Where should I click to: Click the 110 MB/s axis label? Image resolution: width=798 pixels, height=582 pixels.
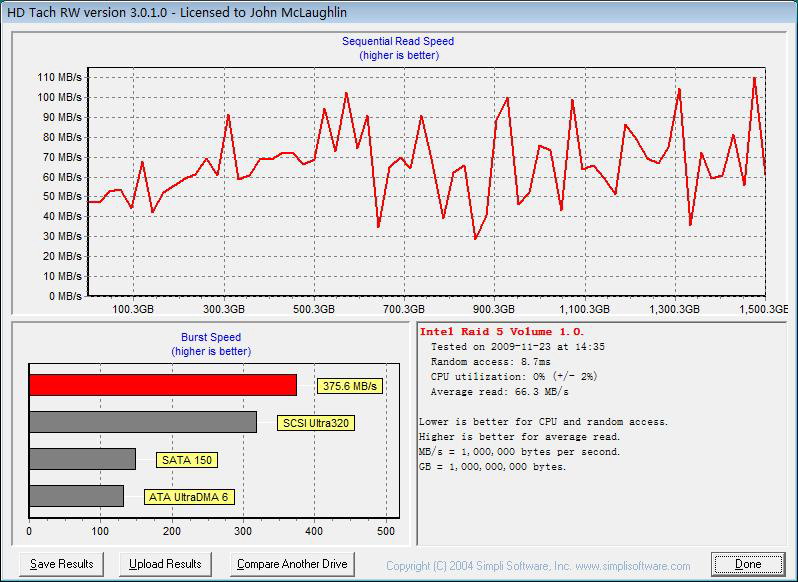(x=61, y=77)
